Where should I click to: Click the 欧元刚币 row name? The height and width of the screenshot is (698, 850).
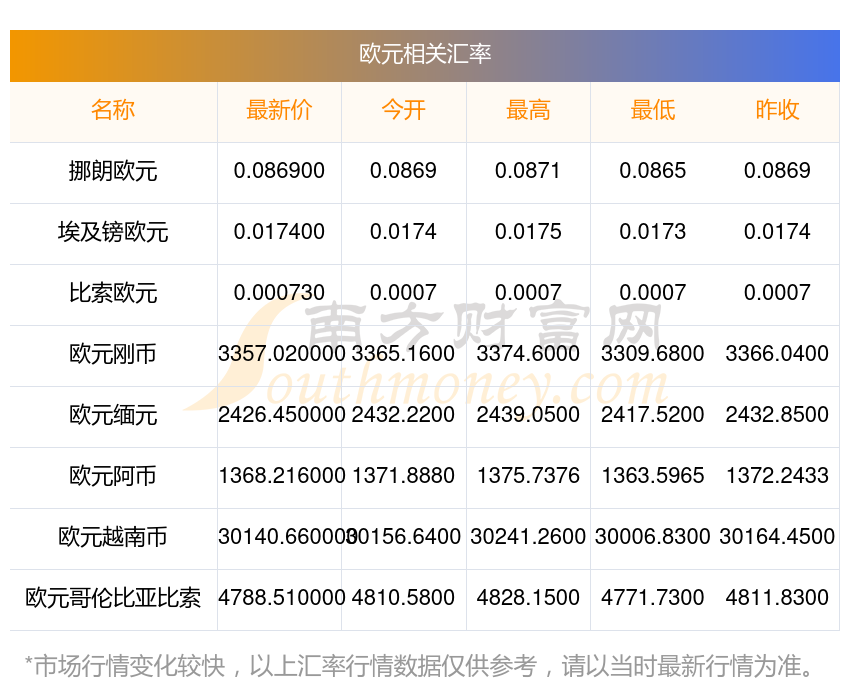click(113, 354)
